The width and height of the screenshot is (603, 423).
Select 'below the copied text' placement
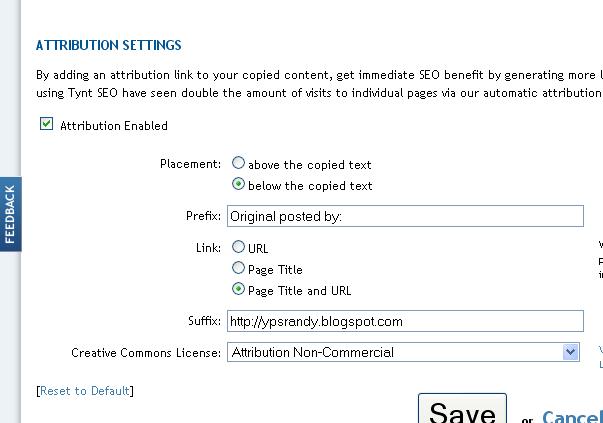click(238, 184)
